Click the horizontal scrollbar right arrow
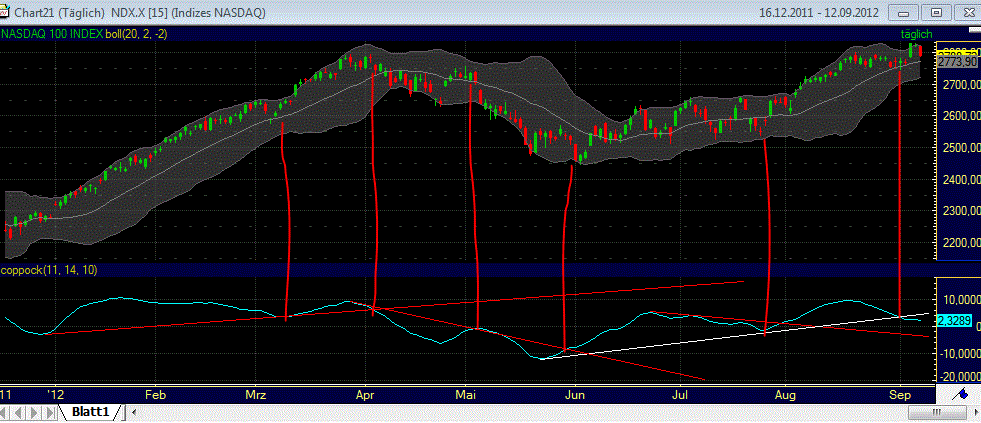Viewport: 981px width, 423px height. coord(975,412)
